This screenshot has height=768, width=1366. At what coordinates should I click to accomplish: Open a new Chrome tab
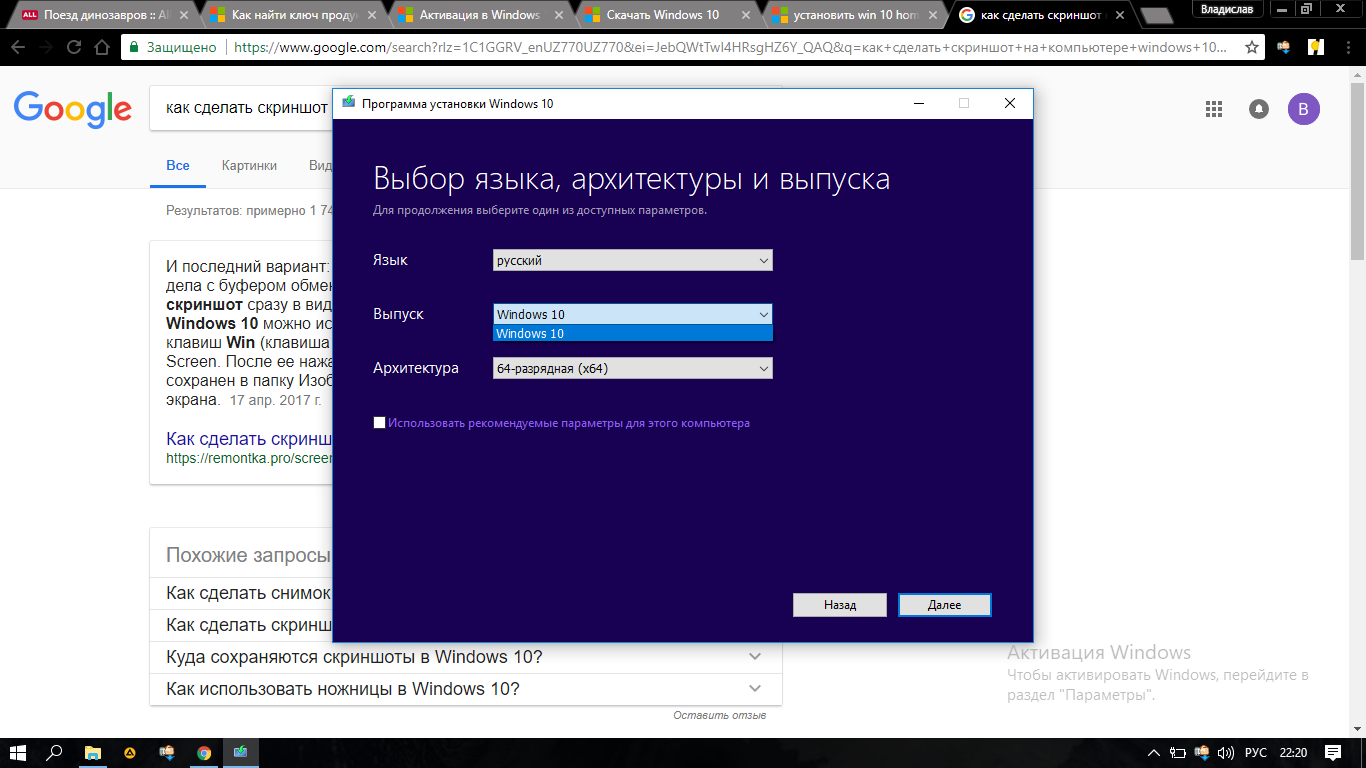pos(1156,17)
